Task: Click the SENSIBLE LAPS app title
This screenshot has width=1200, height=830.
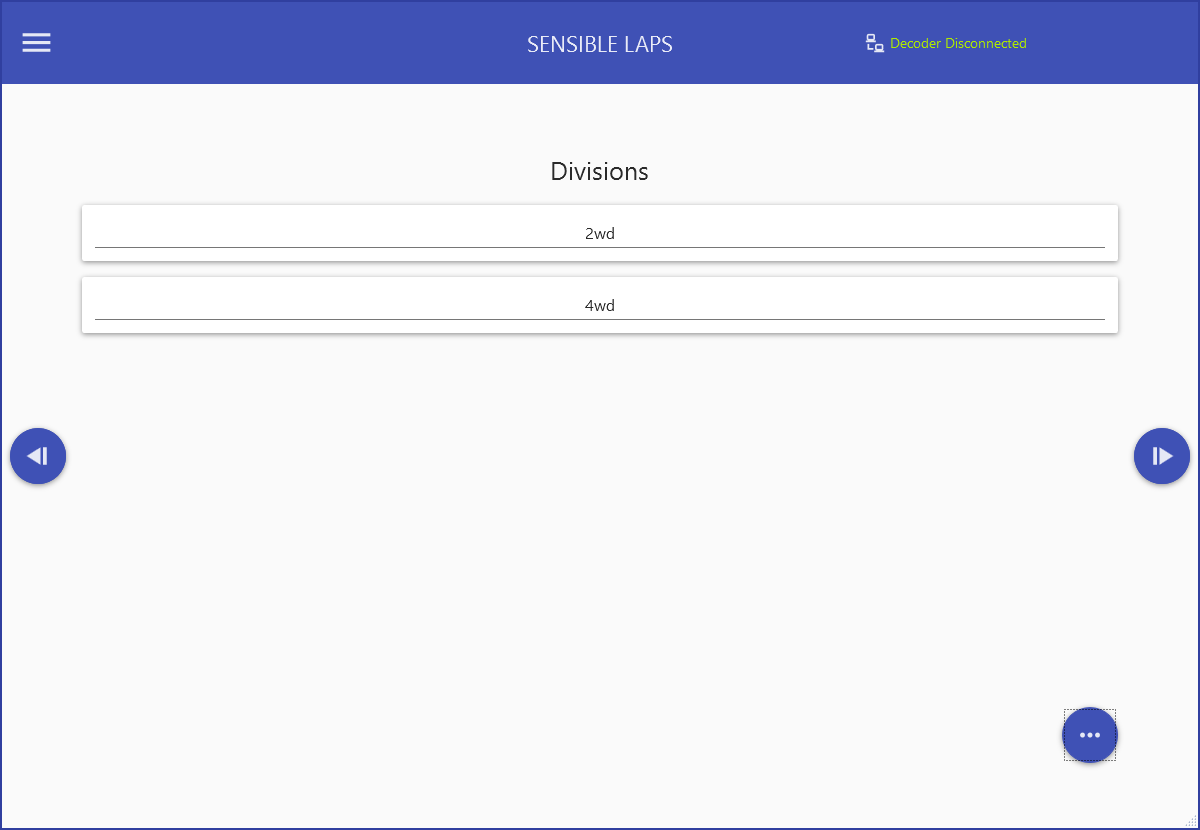Action: 599,44
